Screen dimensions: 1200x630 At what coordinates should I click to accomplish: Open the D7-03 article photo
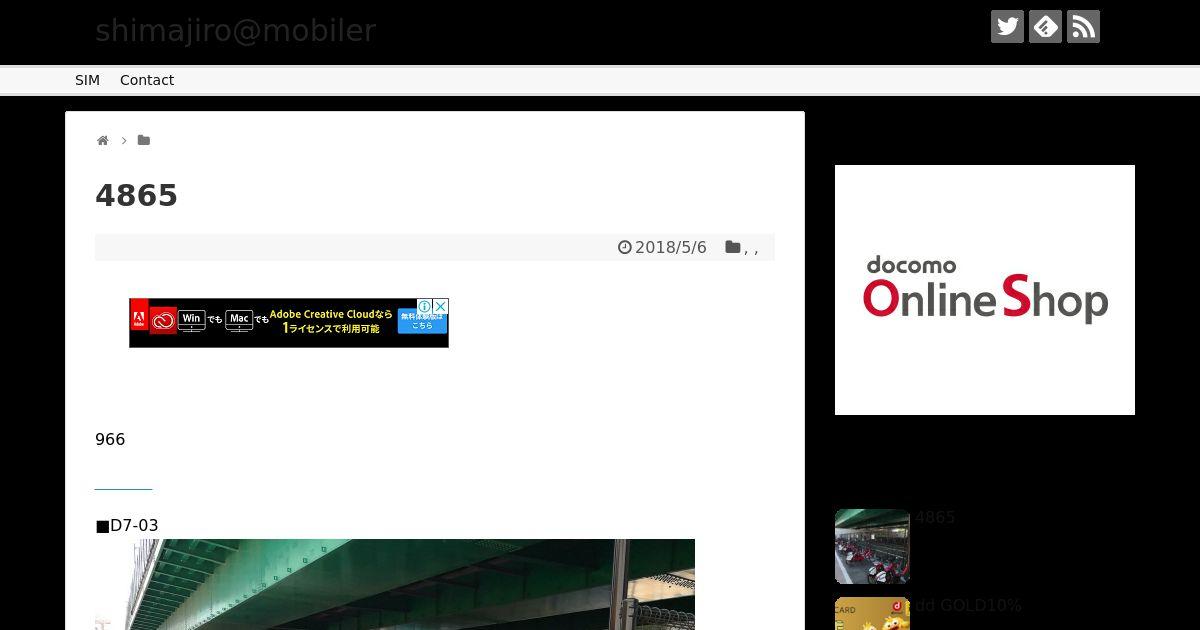[395, 584]
